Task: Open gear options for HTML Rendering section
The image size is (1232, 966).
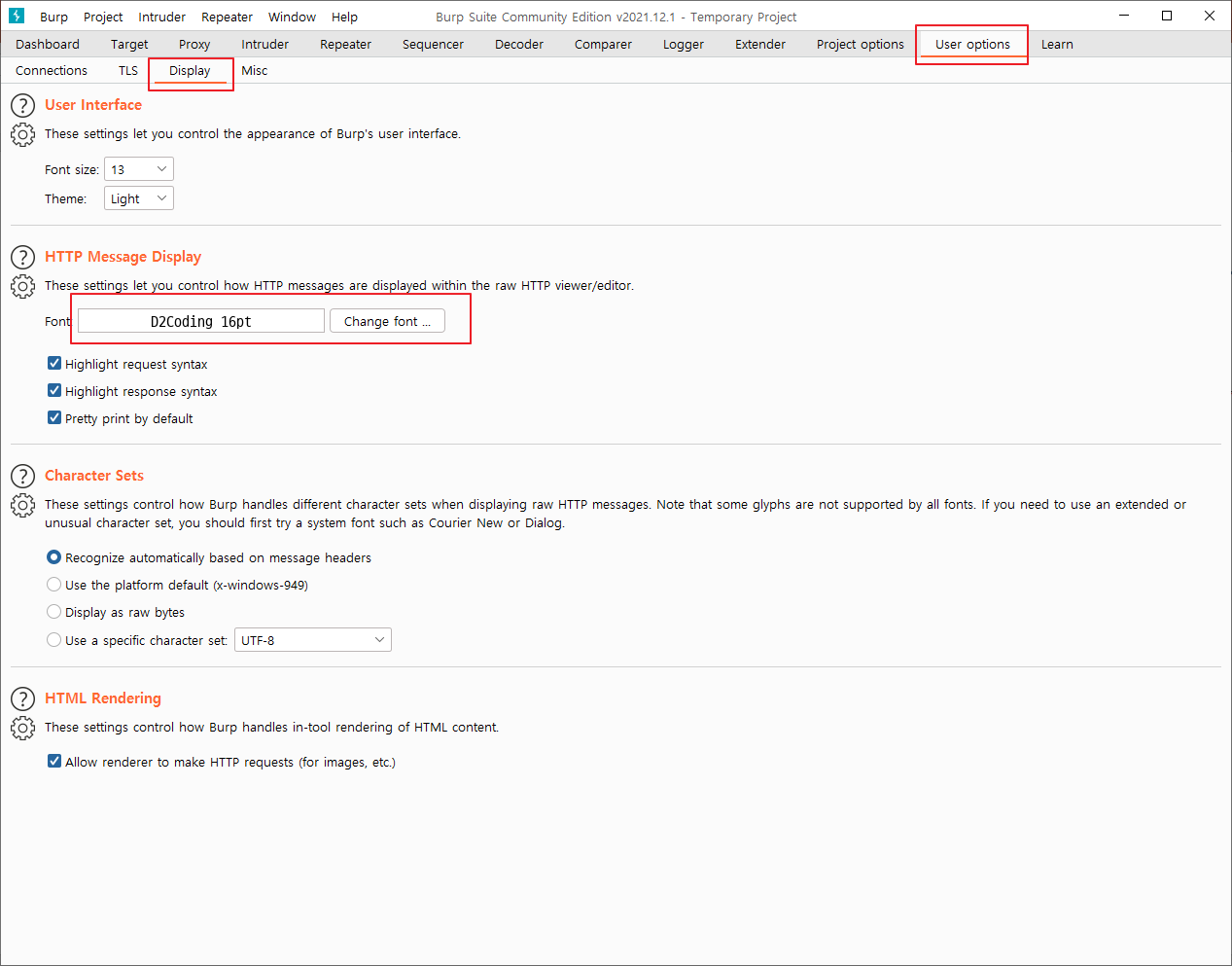Action: (22, 728)
